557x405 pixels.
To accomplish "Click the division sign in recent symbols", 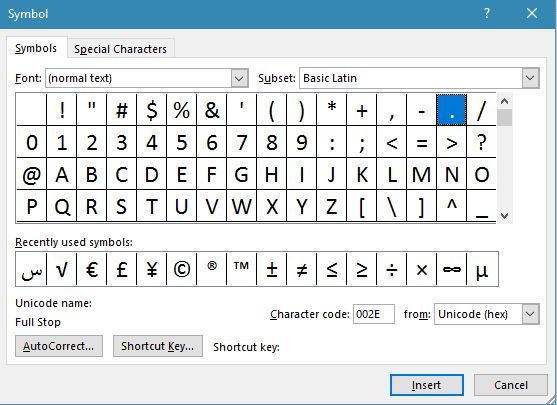I will [391, 269].
